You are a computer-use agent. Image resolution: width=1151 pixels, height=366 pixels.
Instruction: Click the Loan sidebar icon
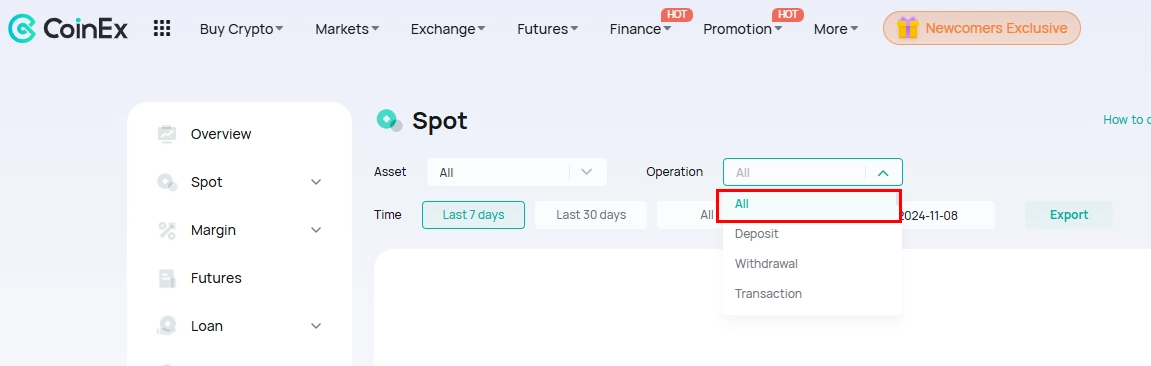tap(167, 326)
